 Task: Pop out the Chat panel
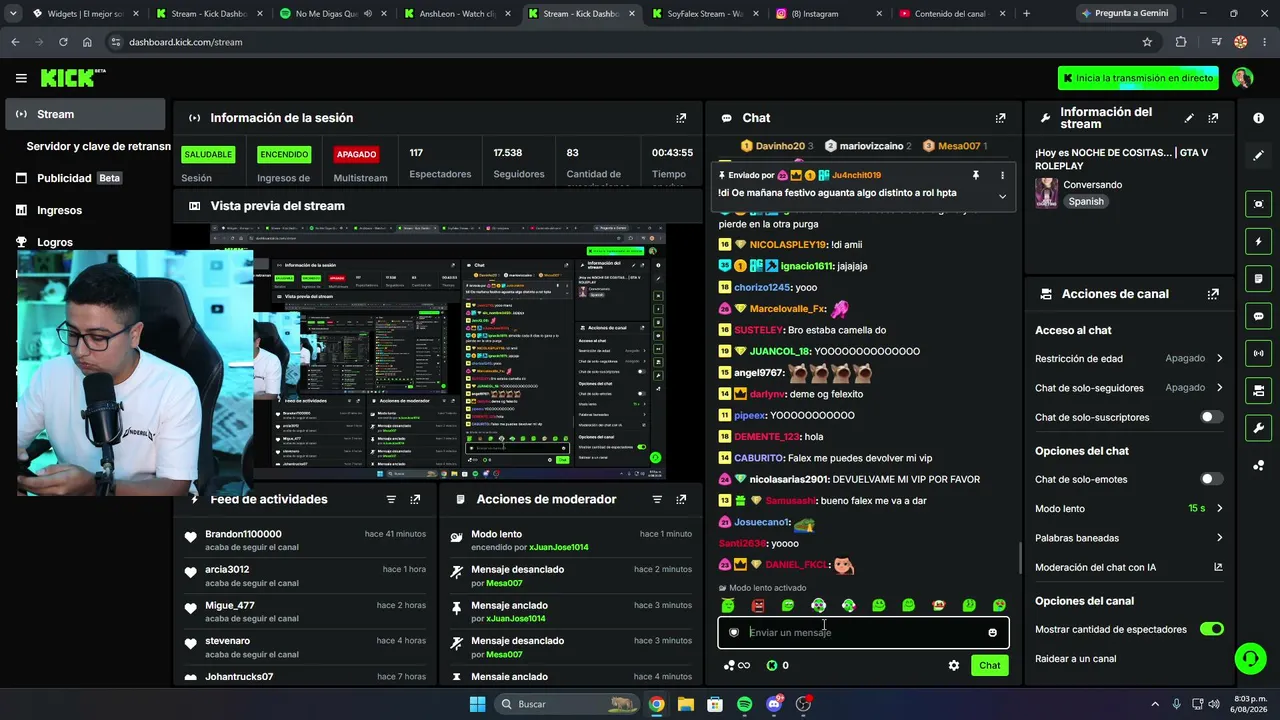(x=1000, y=118)
